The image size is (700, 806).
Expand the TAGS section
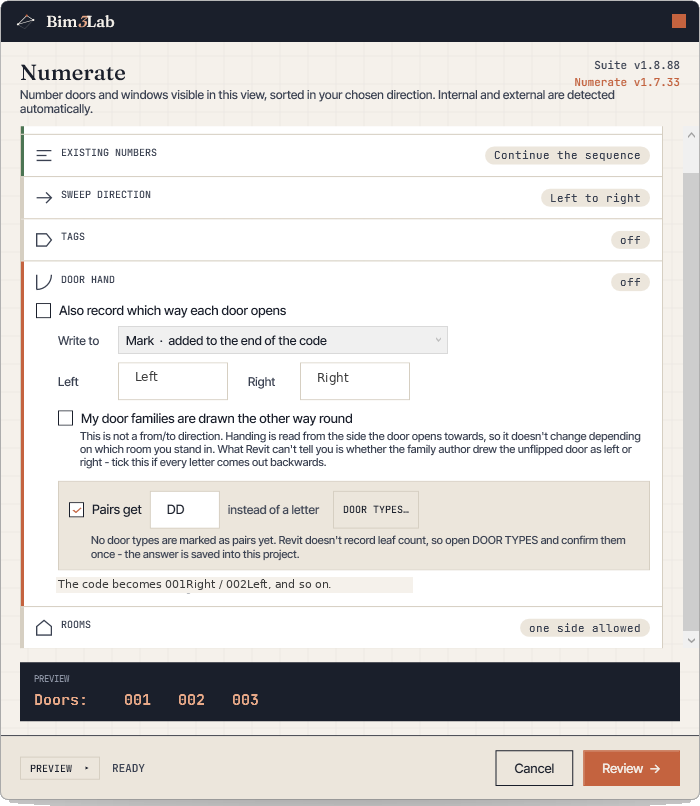[342, 240]
